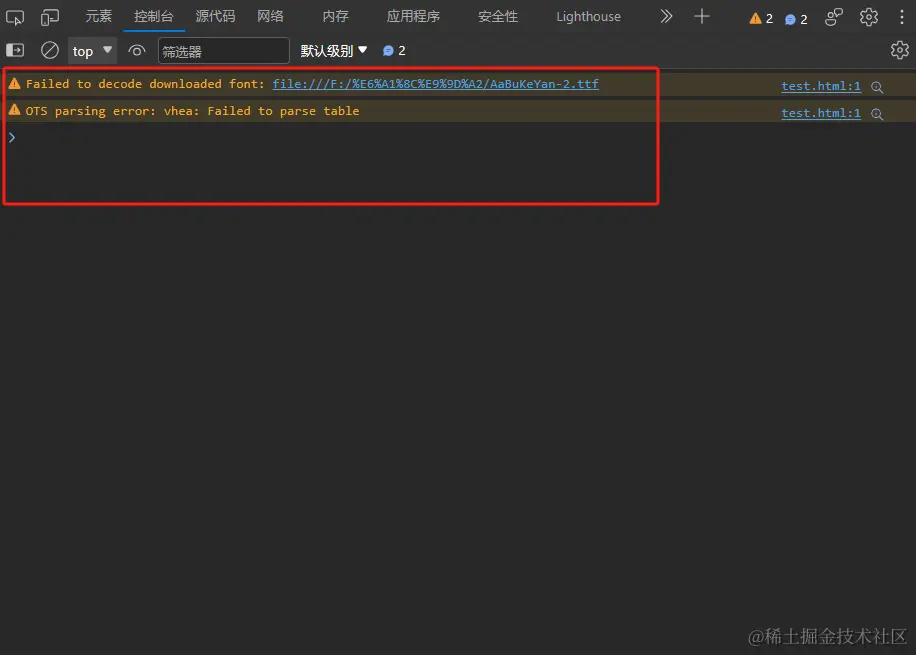Click the issues badge beside 默认级别
916x655 pixels.
click(x=394, y=51)
